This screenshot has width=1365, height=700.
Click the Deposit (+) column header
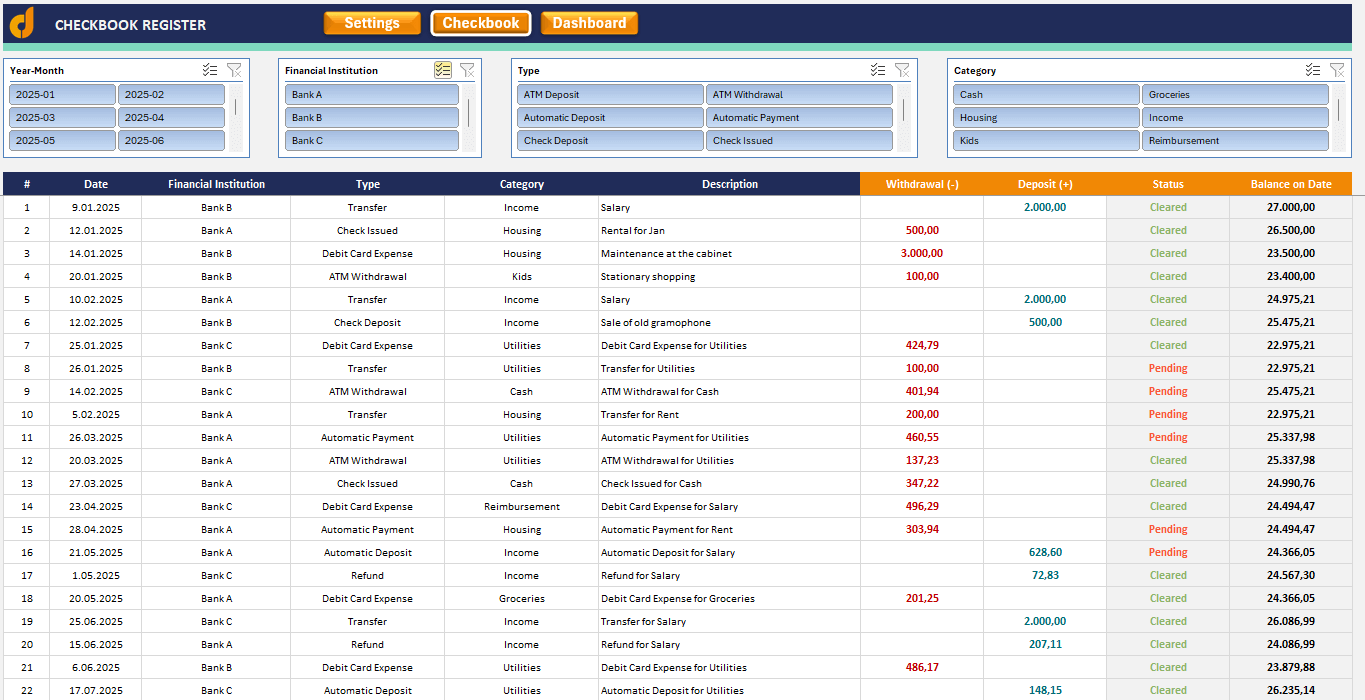[x=1045, y=184]
